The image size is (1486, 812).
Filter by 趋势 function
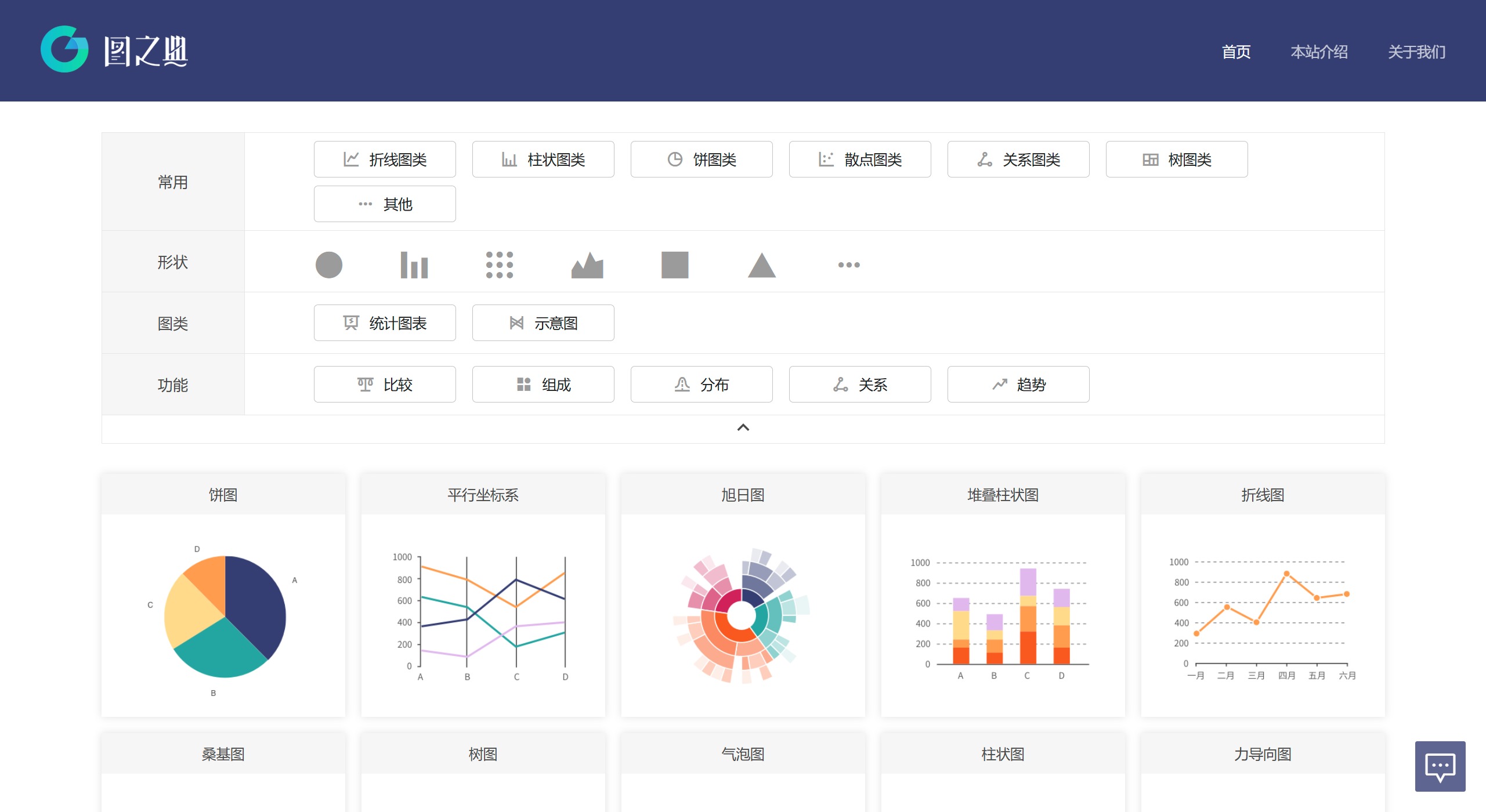(1018, 385)
